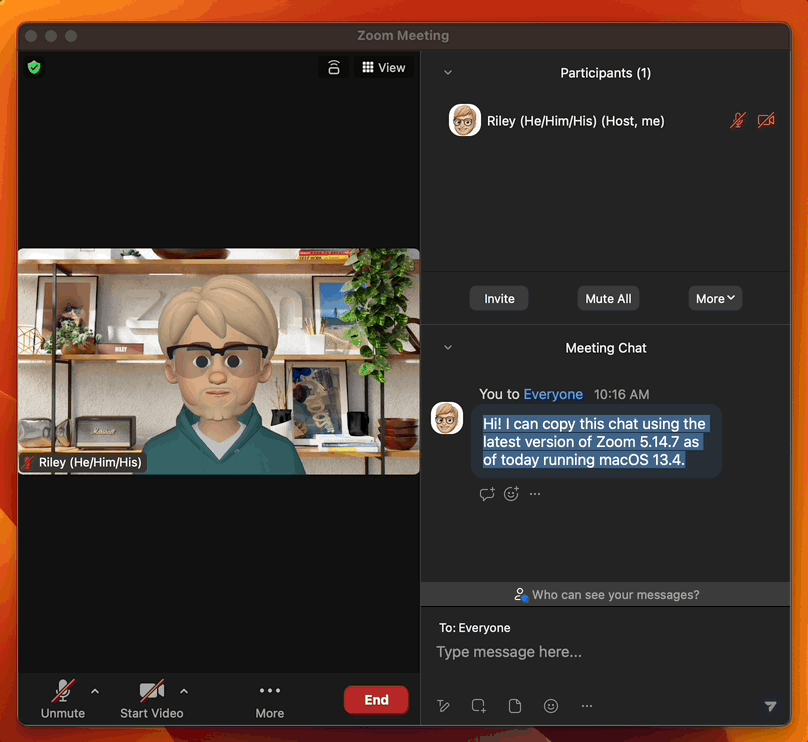Image resolution: width=808 pixels, height=742 pixels.
Task: Collapse the Meeting Chat panel chevron
Action: click(x=448, y=348)
